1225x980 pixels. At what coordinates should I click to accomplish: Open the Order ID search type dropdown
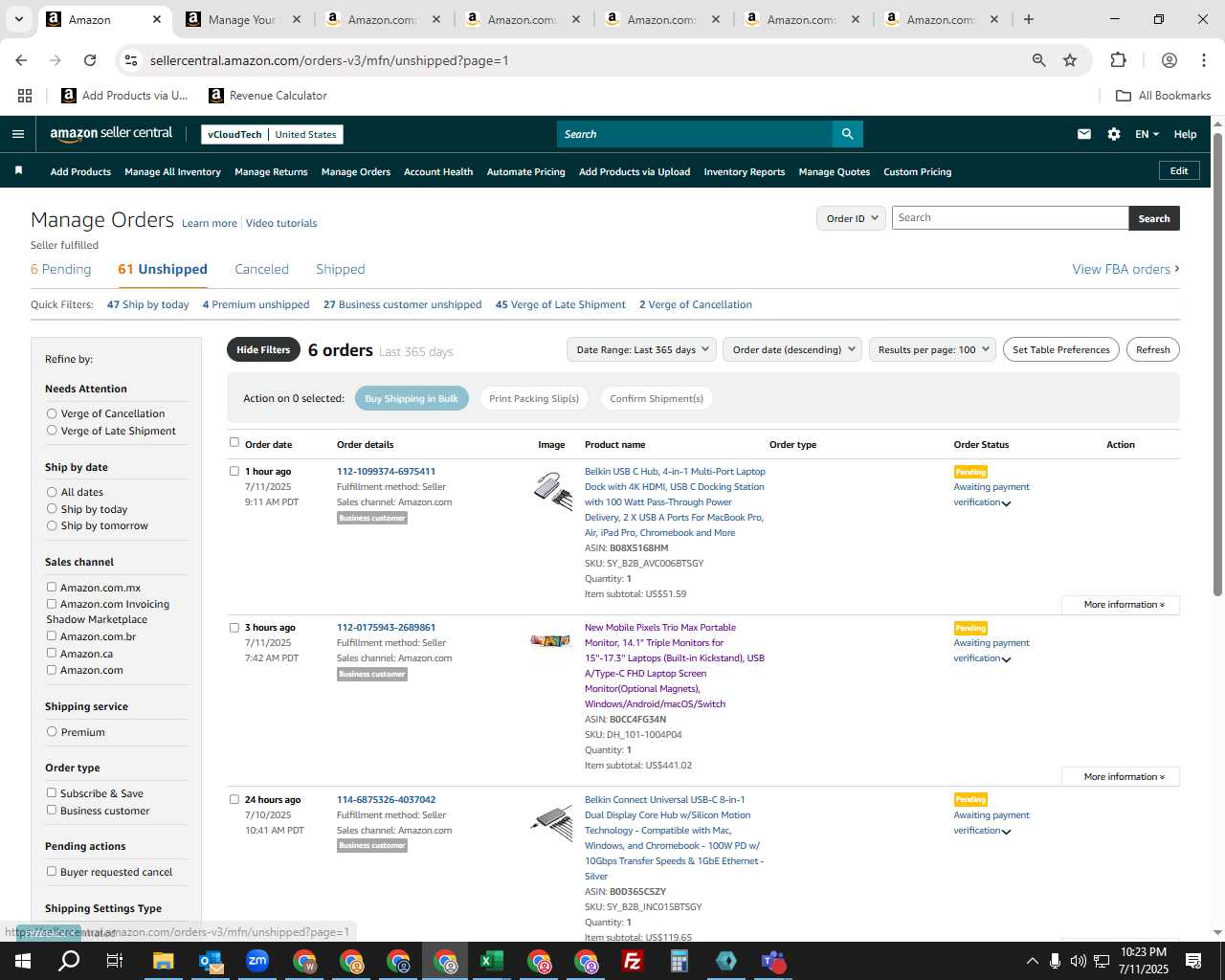851,218
